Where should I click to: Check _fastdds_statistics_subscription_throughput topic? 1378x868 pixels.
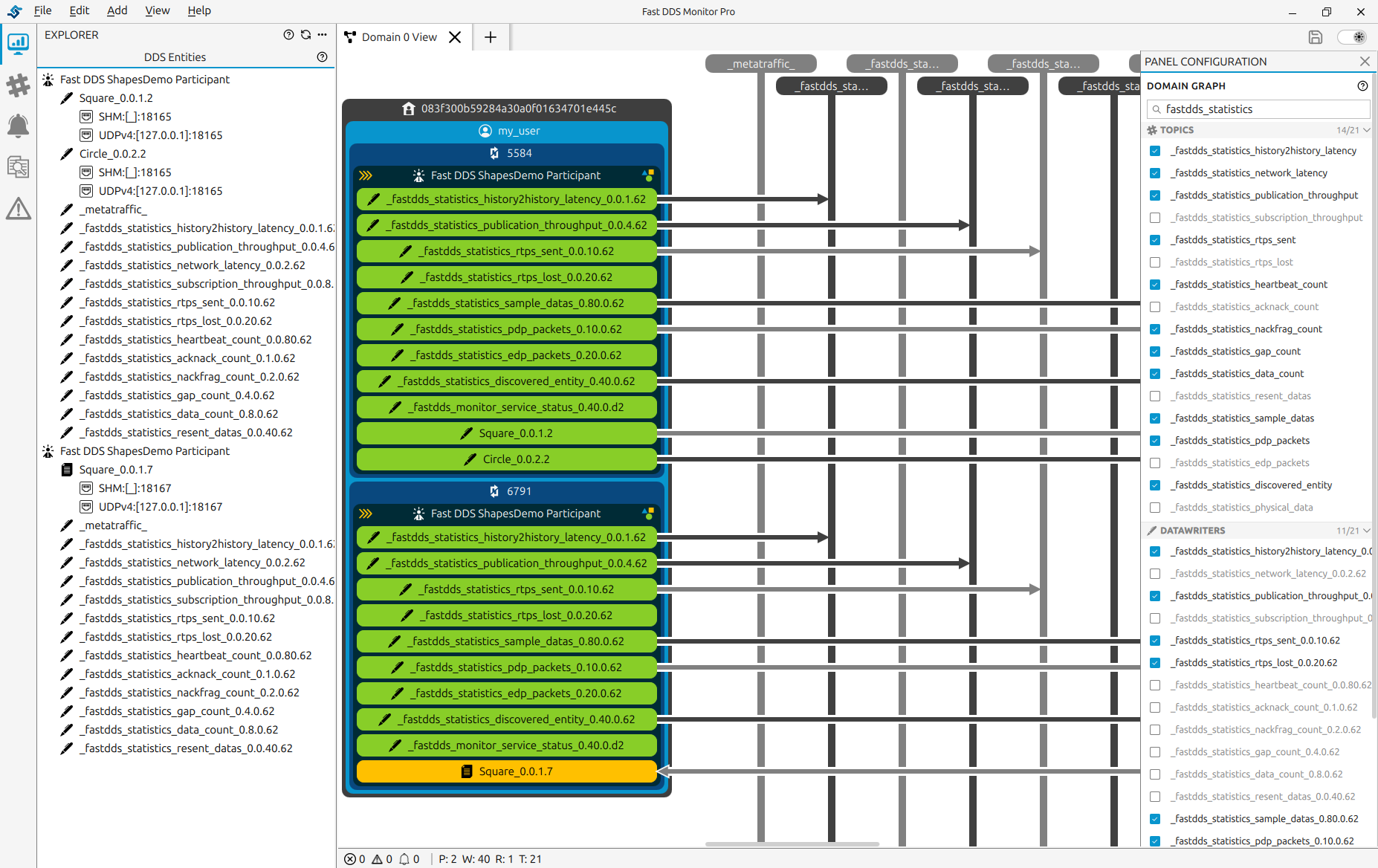point(1154,218)
